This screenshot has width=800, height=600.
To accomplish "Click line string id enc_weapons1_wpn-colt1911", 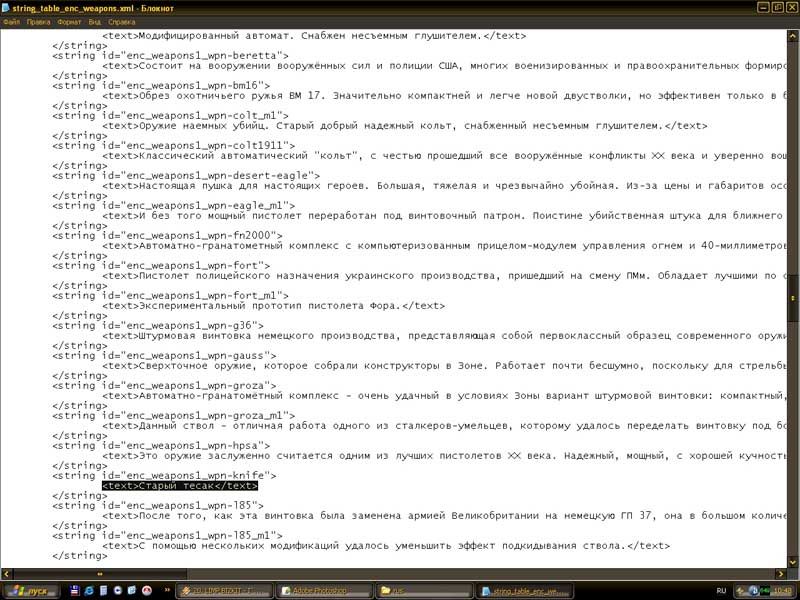I will (173, 146).
